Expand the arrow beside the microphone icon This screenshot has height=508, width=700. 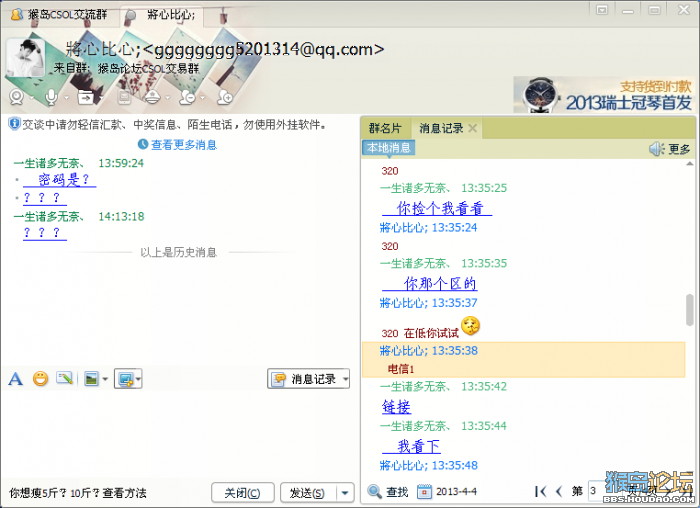[67, 98]
